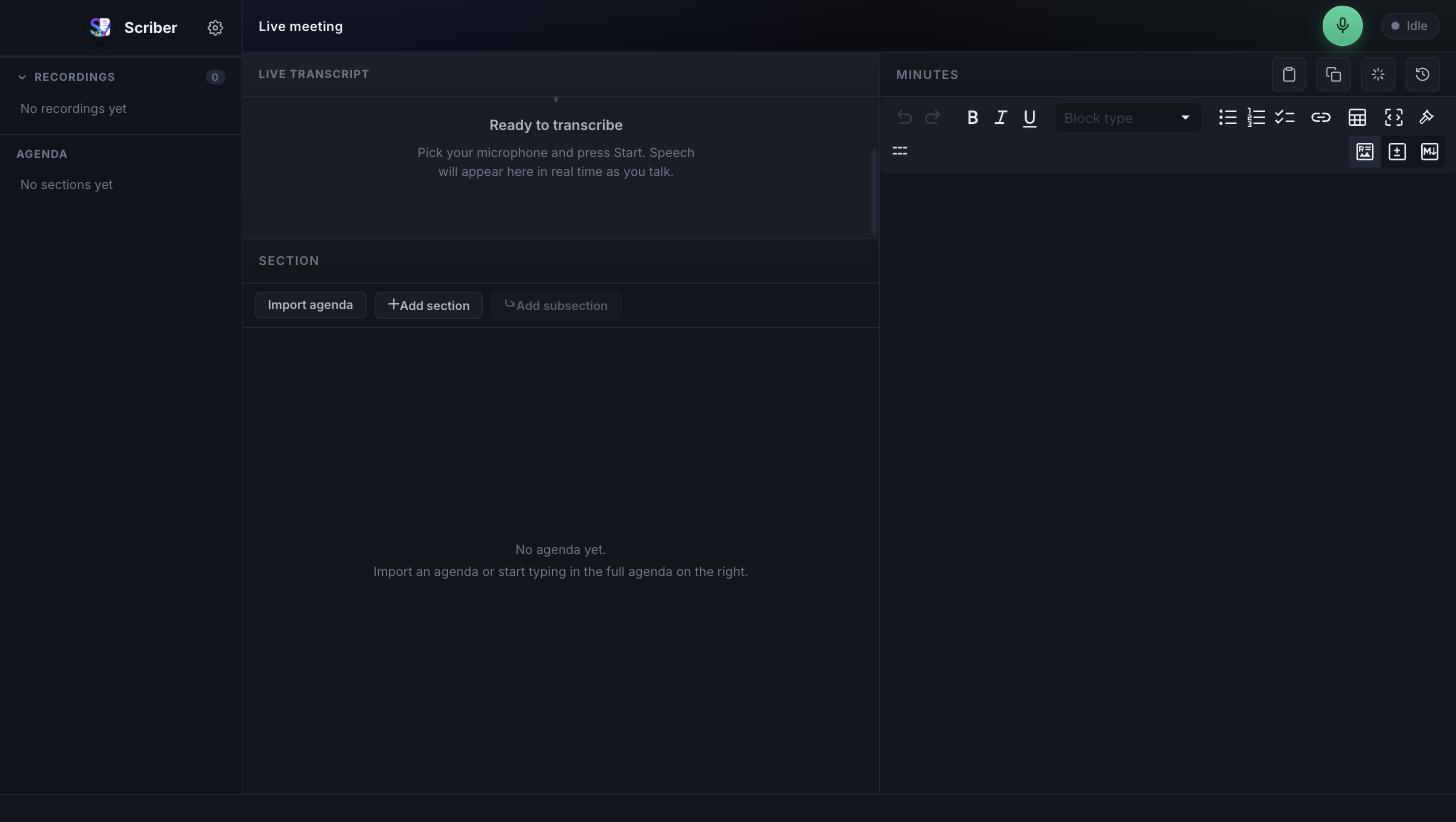
Task: Click the 'No agenda yet.' message
Action: click(x=560, y=549)
